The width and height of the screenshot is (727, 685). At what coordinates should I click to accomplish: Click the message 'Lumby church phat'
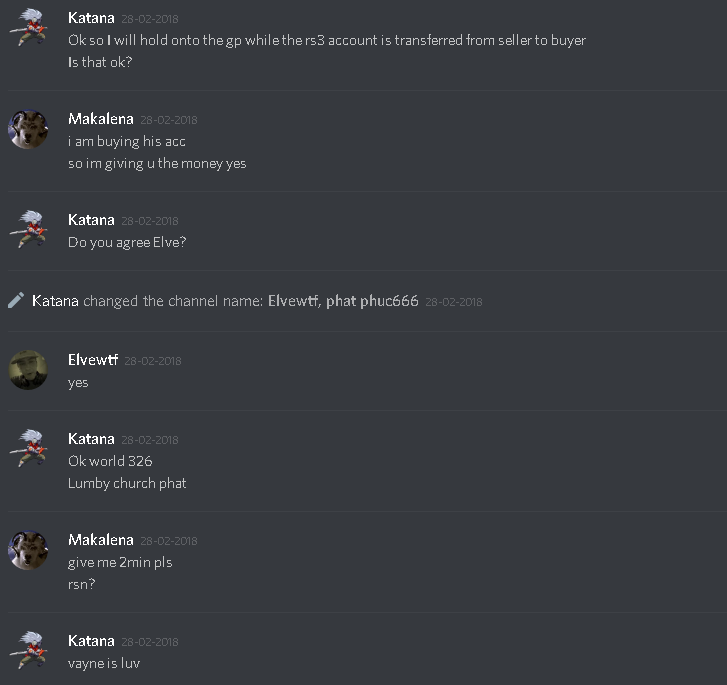pos(127,483)
